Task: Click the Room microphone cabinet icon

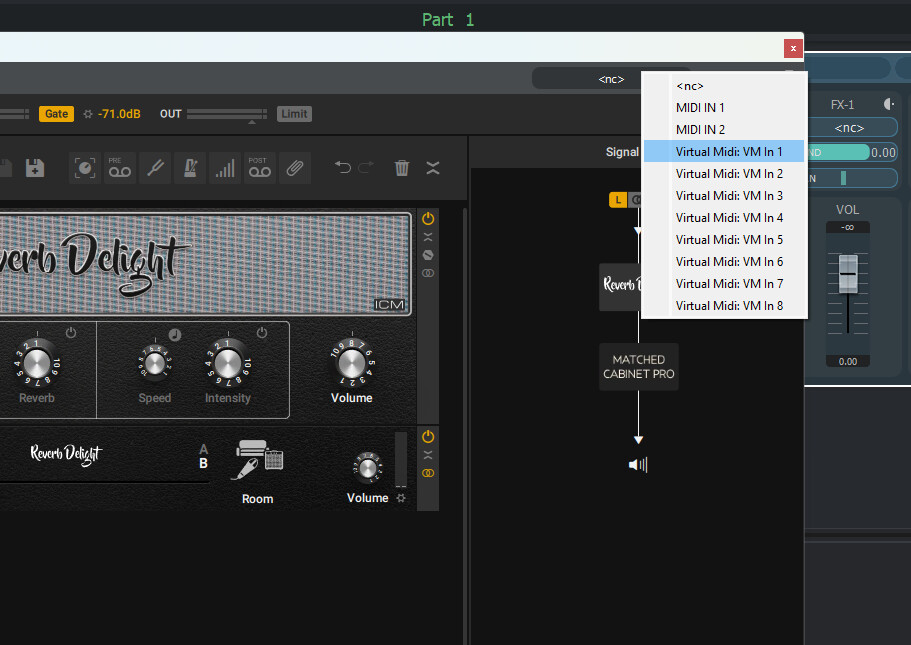Action: (257, 461)
